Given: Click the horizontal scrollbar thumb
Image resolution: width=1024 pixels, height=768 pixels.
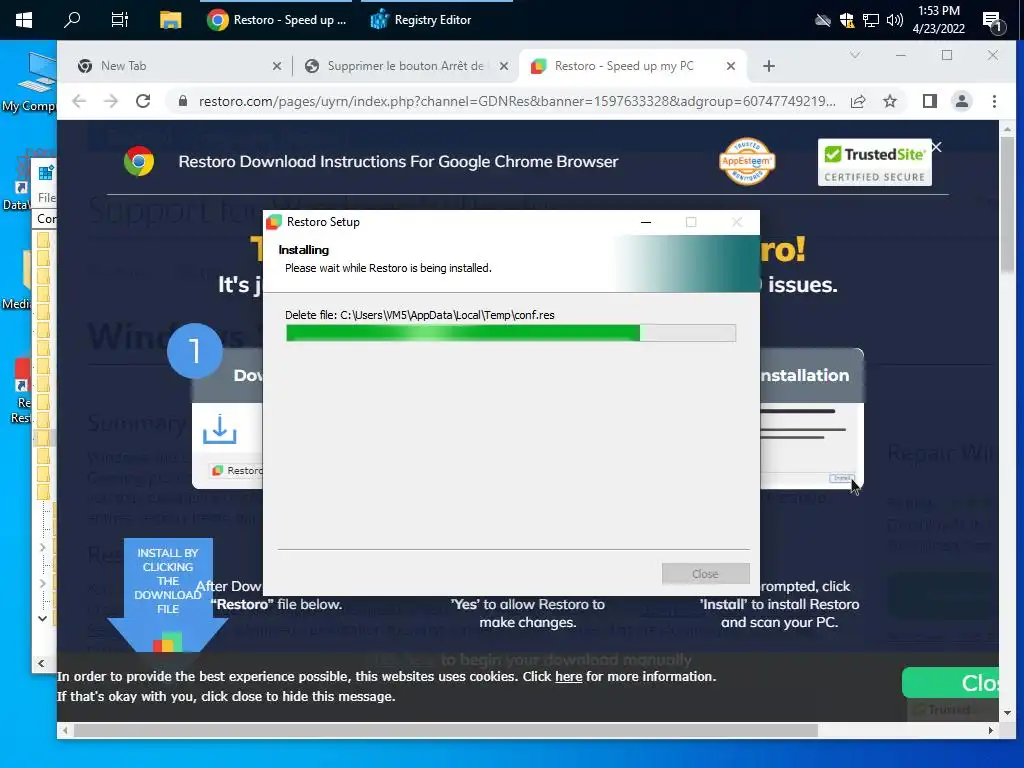Looking at the screenshot, I should 445,730.
